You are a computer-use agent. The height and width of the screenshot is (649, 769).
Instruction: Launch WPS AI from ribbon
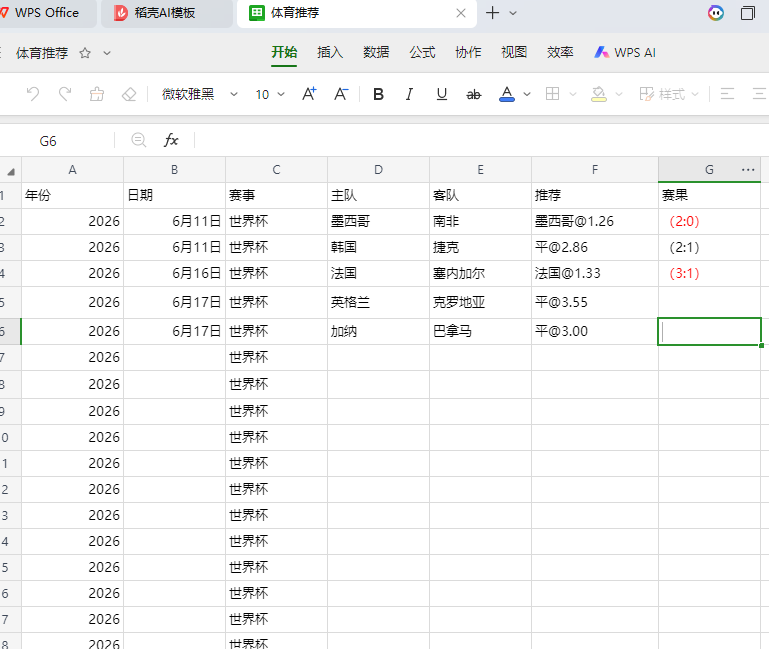tap(625, 52)
